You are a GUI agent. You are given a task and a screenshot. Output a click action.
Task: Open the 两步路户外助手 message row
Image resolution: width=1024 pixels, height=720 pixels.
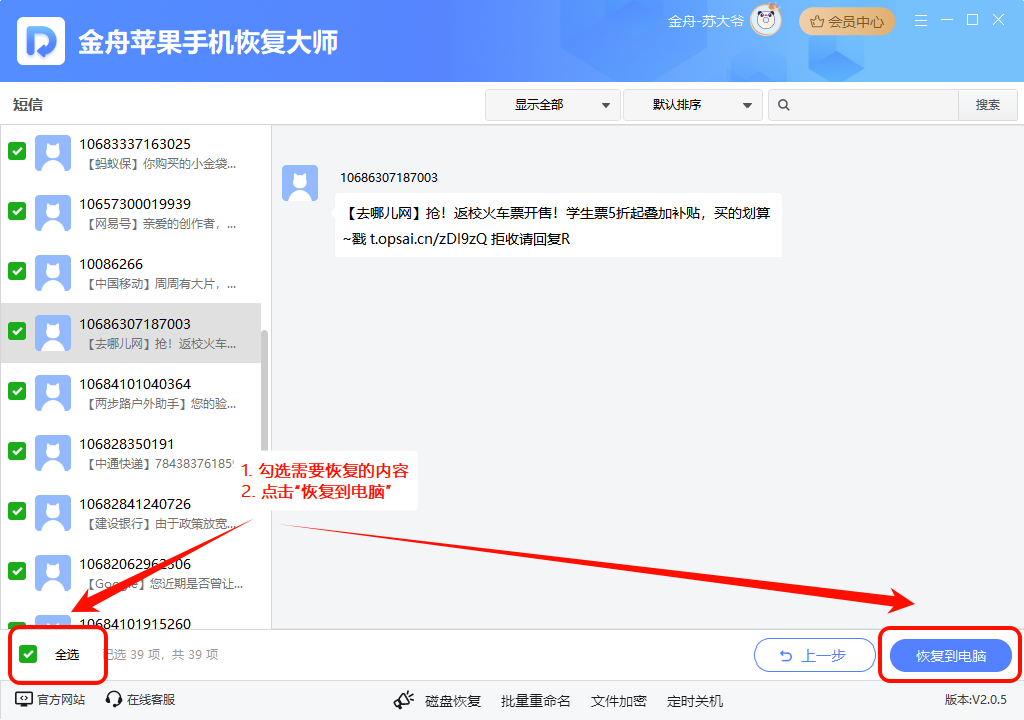(131, 393)
